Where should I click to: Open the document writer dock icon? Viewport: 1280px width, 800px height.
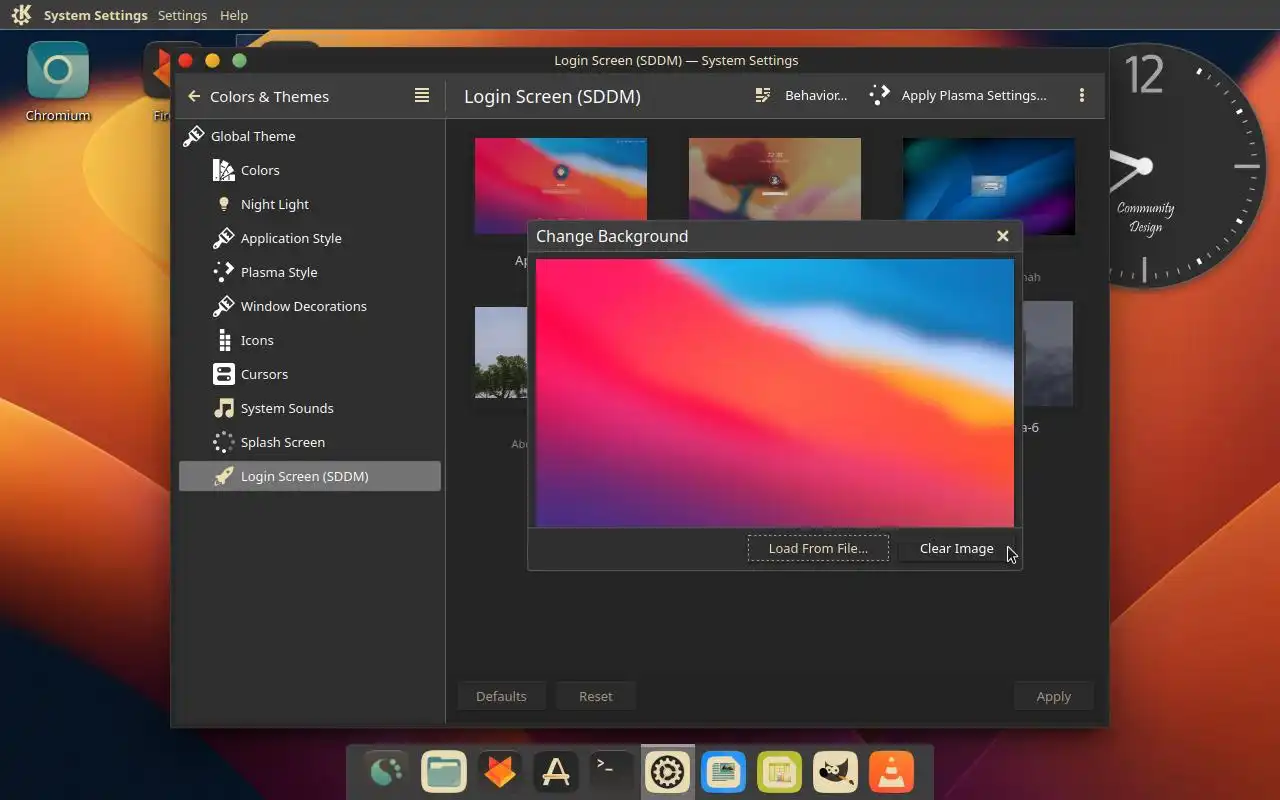click(x=723, y=772)
